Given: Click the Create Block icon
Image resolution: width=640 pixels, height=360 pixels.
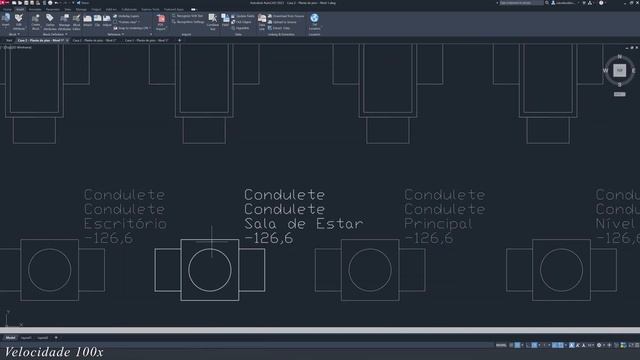Looking at the screenshot, I should (36, 22).
